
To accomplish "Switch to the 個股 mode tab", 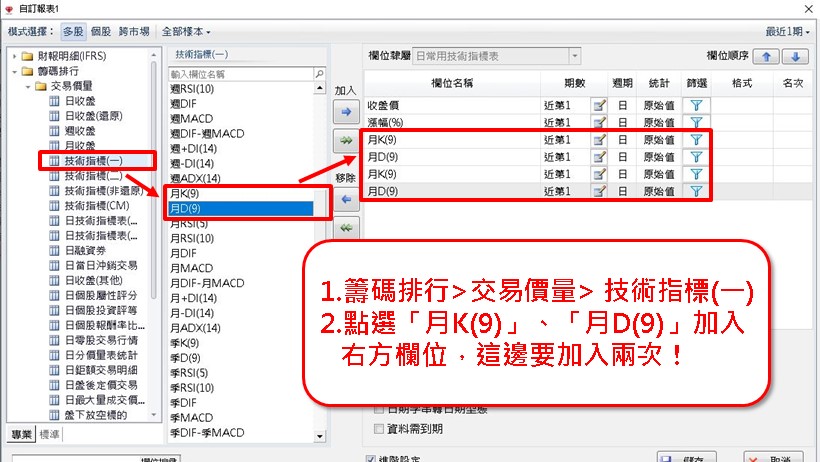I will point(101,31).
